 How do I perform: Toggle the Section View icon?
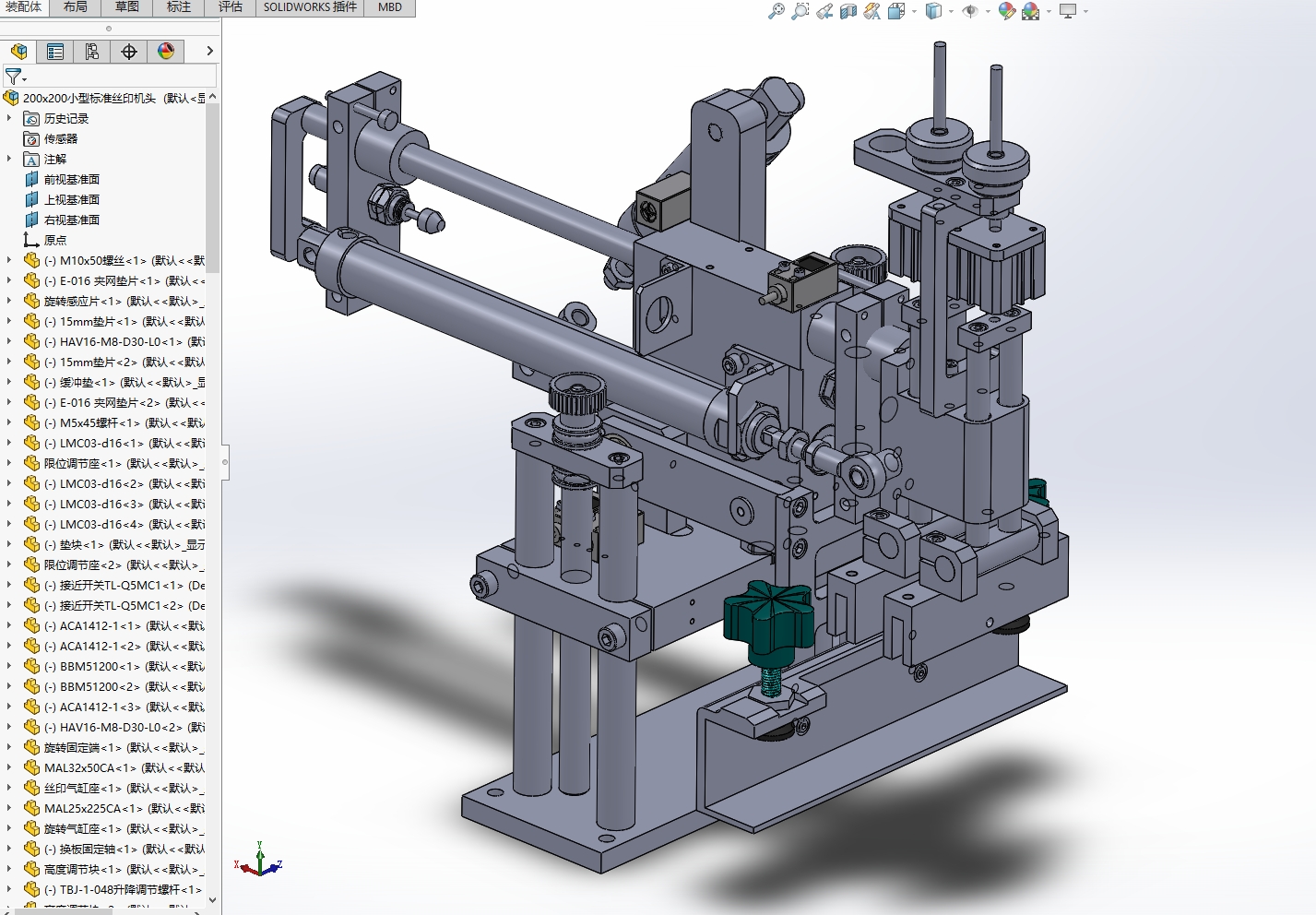848,11
